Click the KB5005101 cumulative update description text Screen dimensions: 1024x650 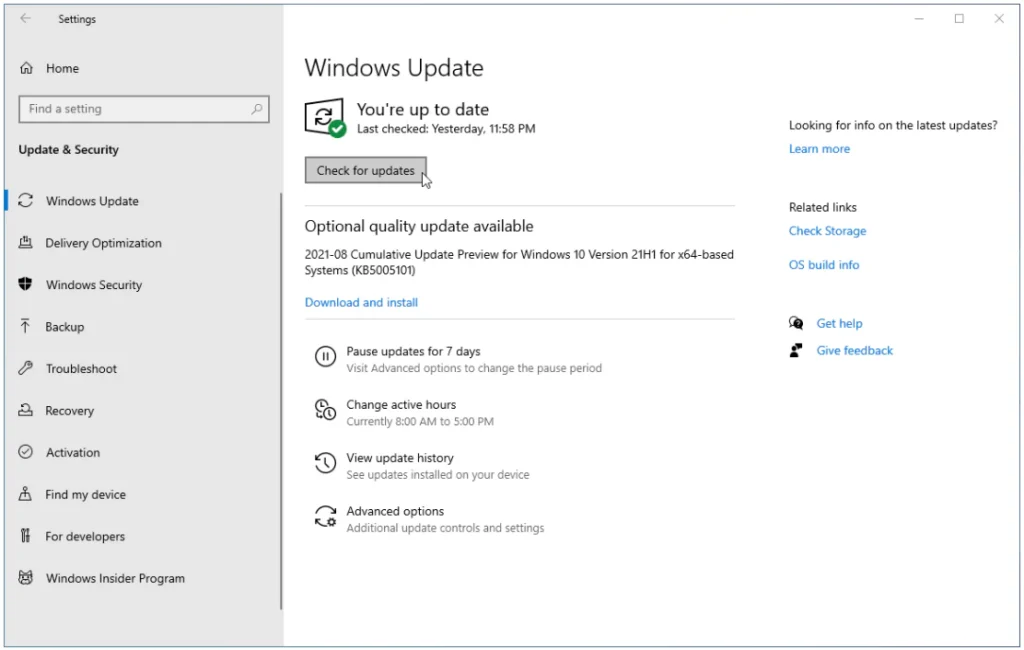point(519,262)
